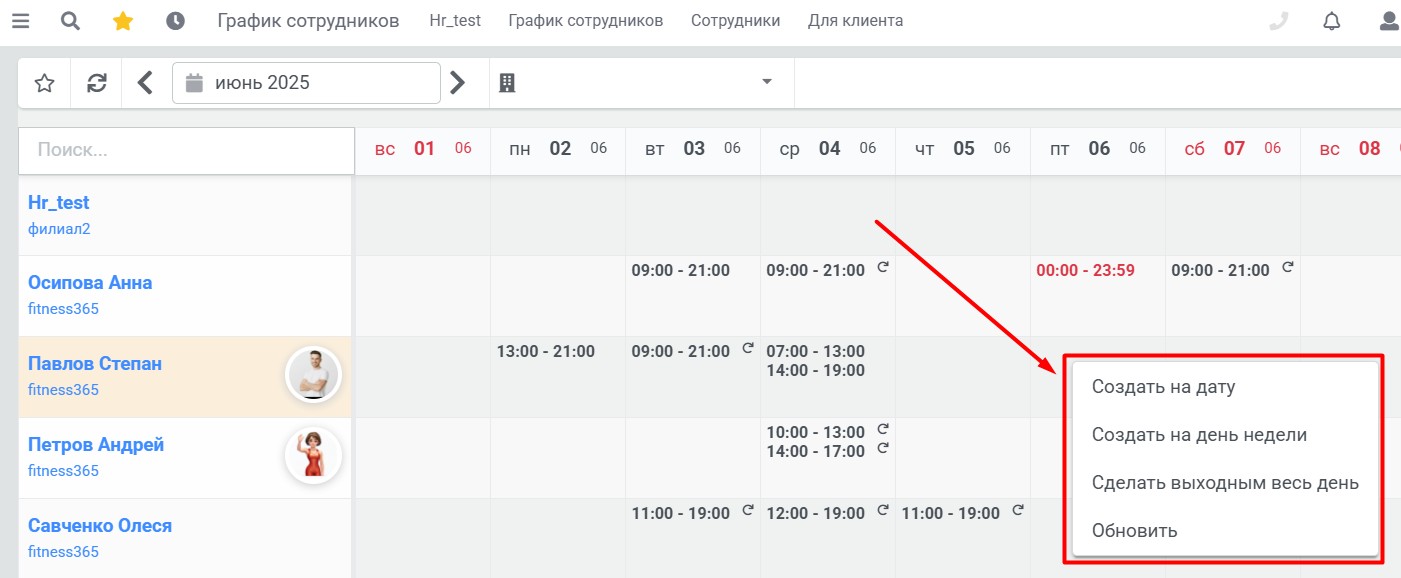1401x578 pixels.
Task: Open Павлов Степан avatar photo
Action: 314,376
